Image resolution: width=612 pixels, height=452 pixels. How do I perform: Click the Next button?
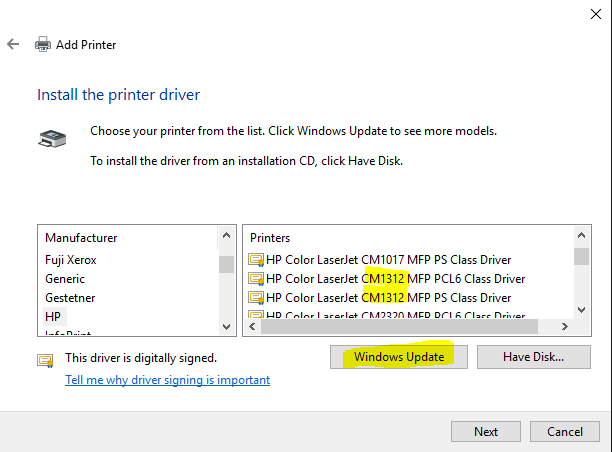click(x=486, y=432)
